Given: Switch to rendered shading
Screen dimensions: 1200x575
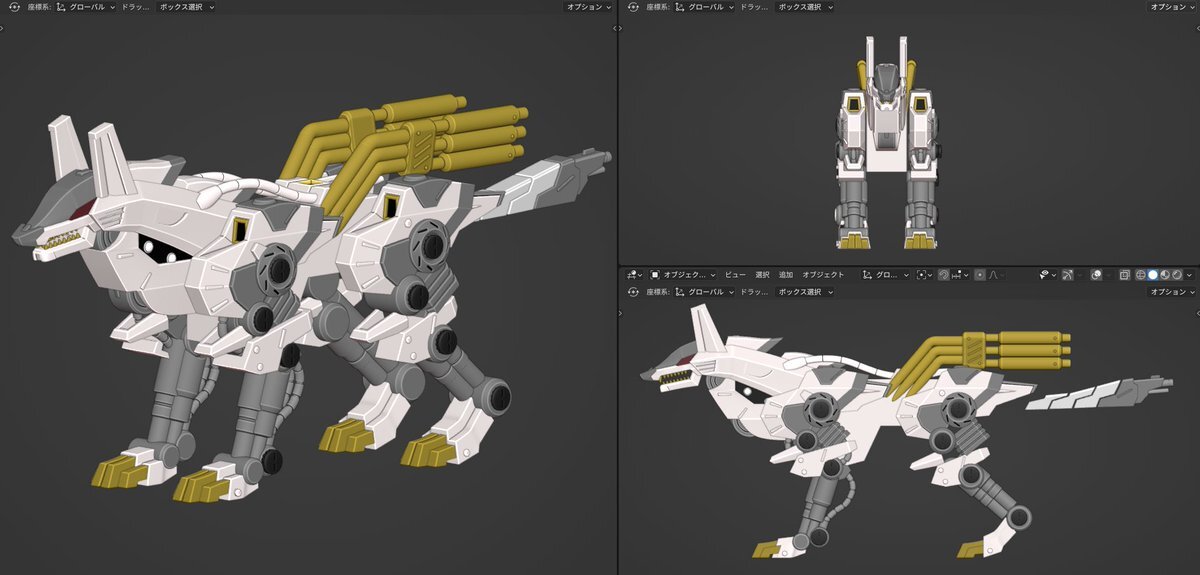Looking at the screenshot, I should coord(1176,274).
